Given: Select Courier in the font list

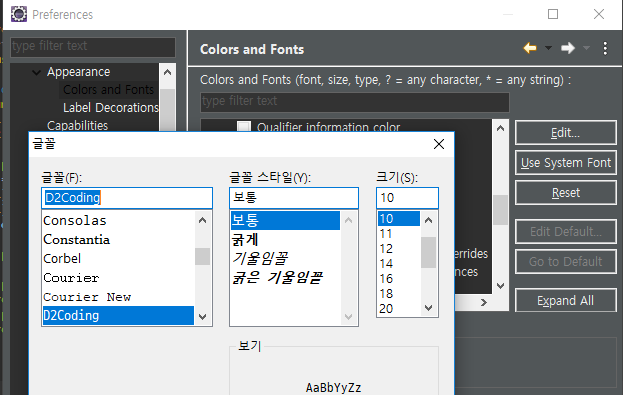Looking at the screenshot, I should (x=118, y=278).
